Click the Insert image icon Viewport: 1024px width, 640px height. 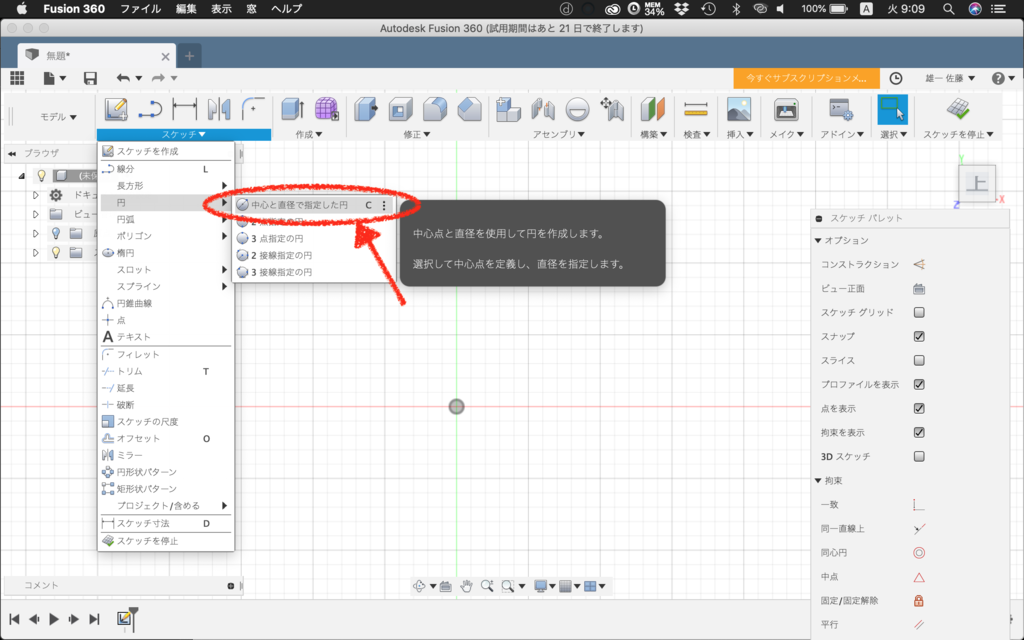point(739,109)
